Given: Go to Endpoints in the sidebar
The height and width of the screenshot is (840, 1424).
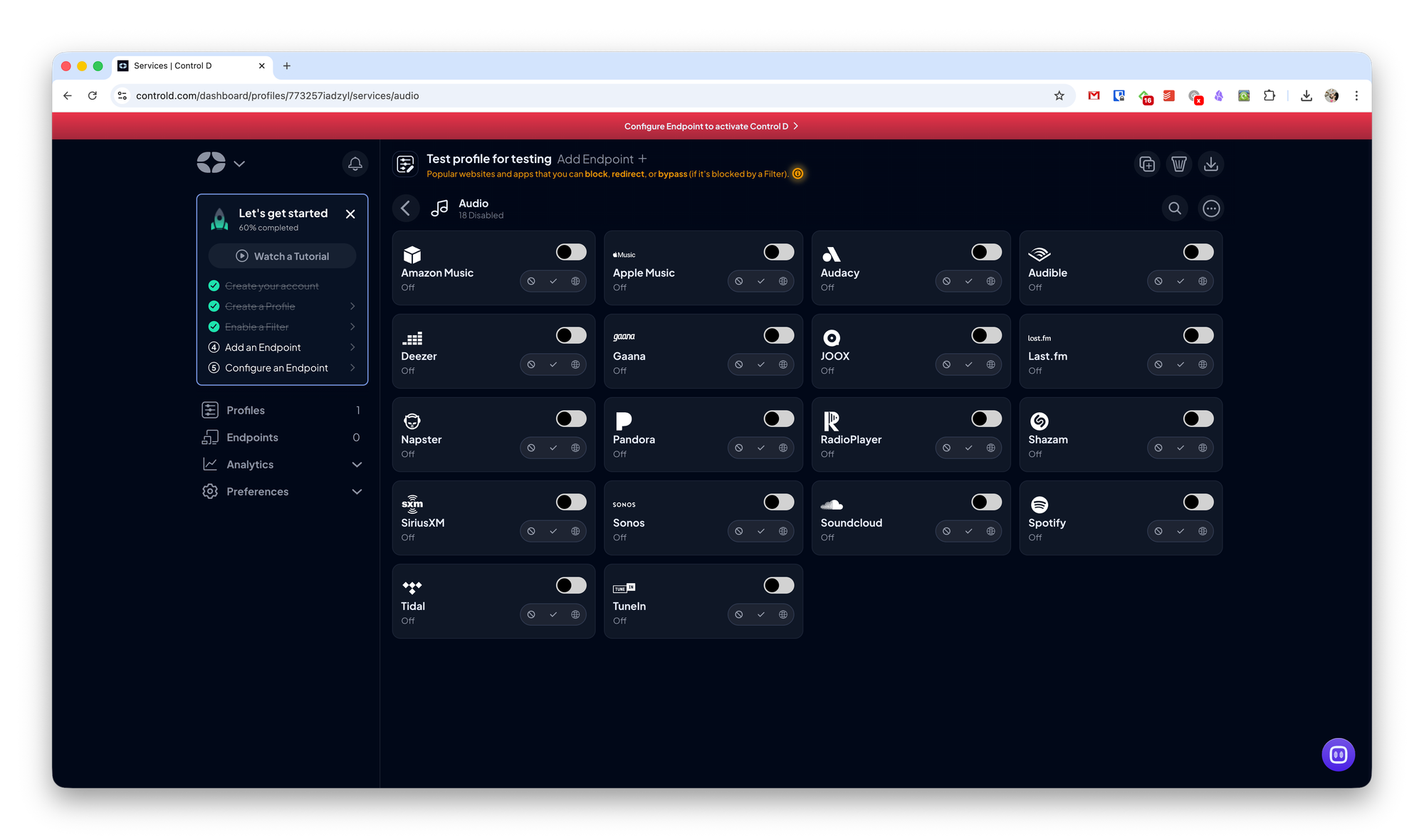Looking at the screenshot, I should pyautogui.click(x=252, y=437).
